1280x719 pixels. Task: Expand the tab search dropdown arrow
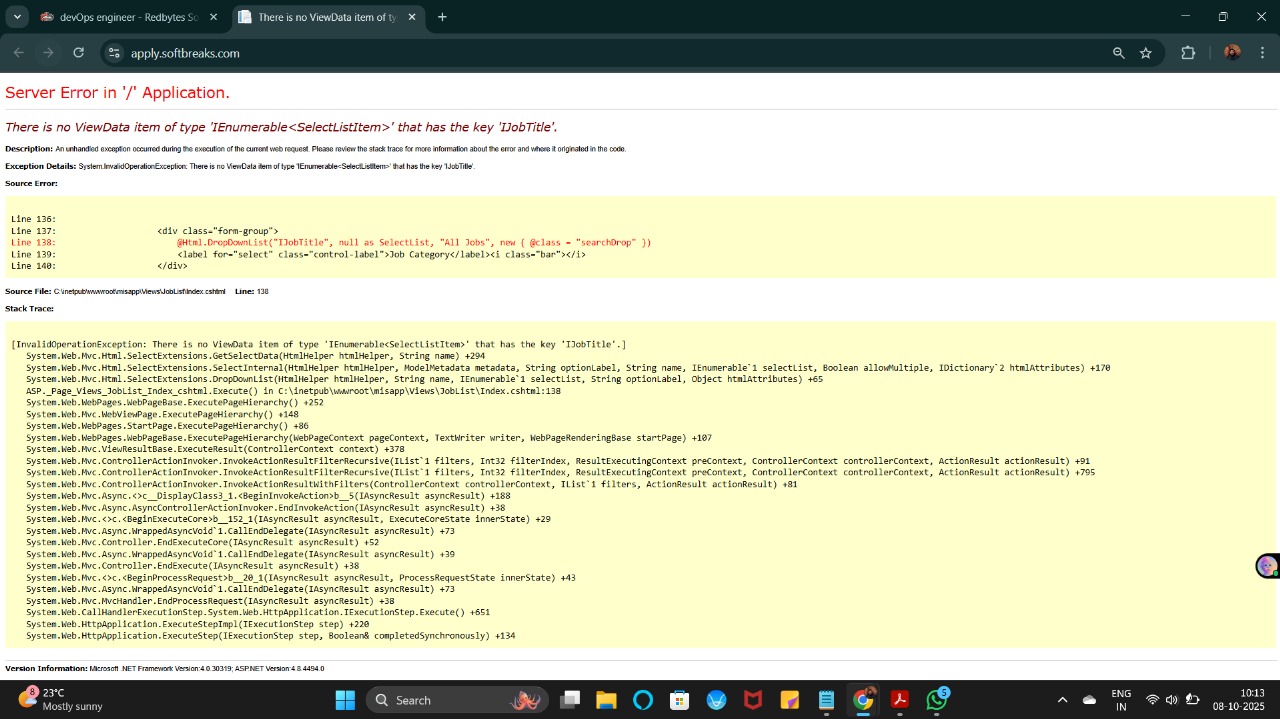pyautogui.click(x=17, y=17)
